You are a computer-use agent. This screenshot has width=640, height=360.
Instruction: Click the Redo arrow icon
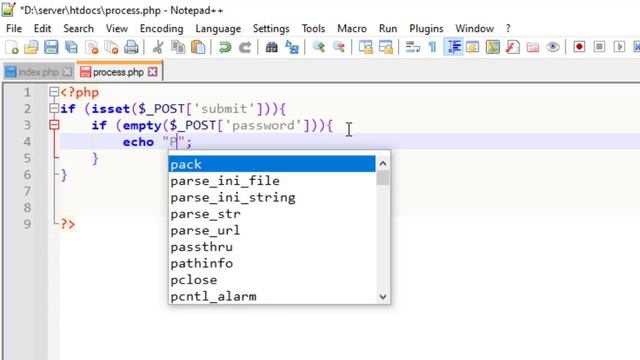245,47
